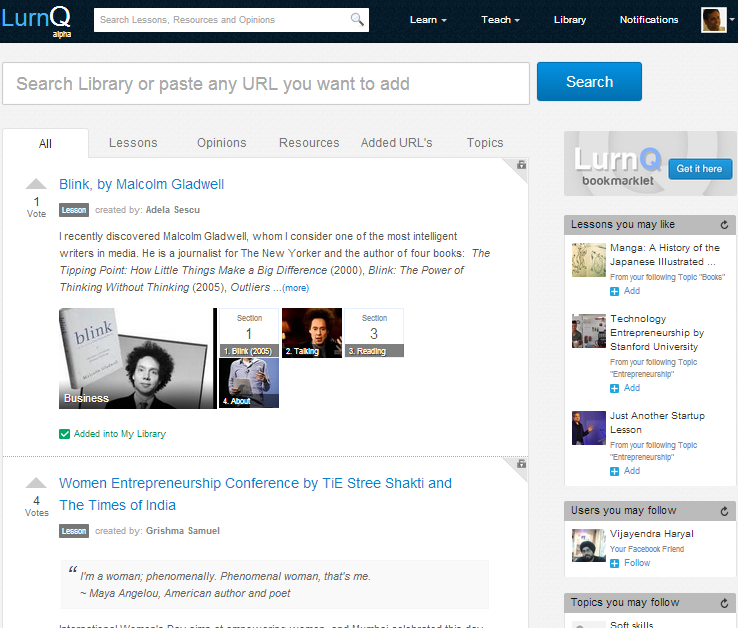Image resolution: width=738 pixels, height=628 pixels.
Task: Open the Soft skills topic
Action: (631, 624)
